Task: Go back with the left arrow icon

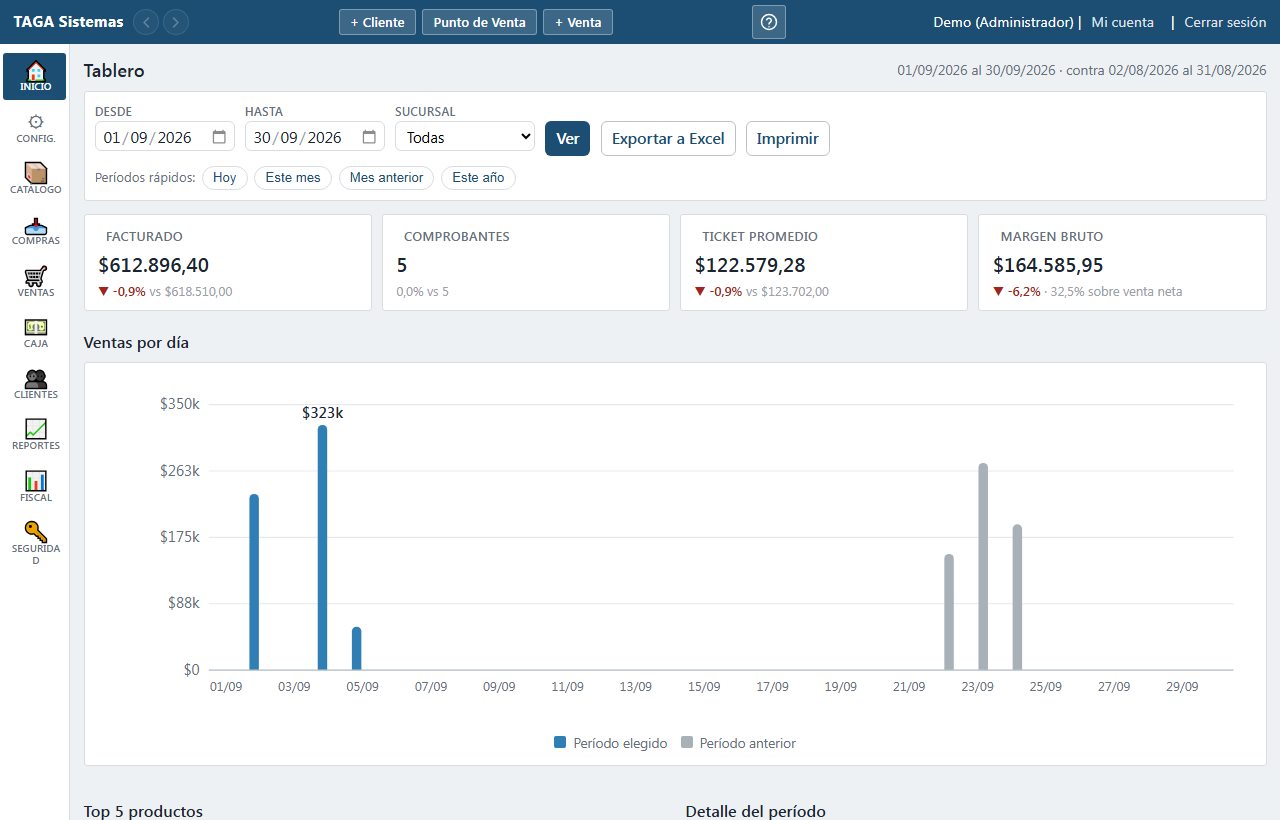Action: [146, 22]
